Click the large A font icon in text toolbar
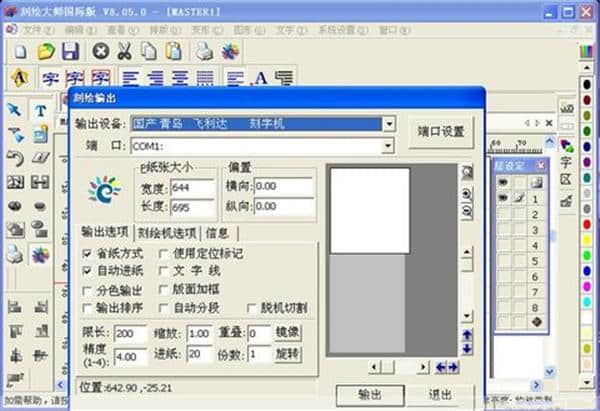 [x=261, y=78]
